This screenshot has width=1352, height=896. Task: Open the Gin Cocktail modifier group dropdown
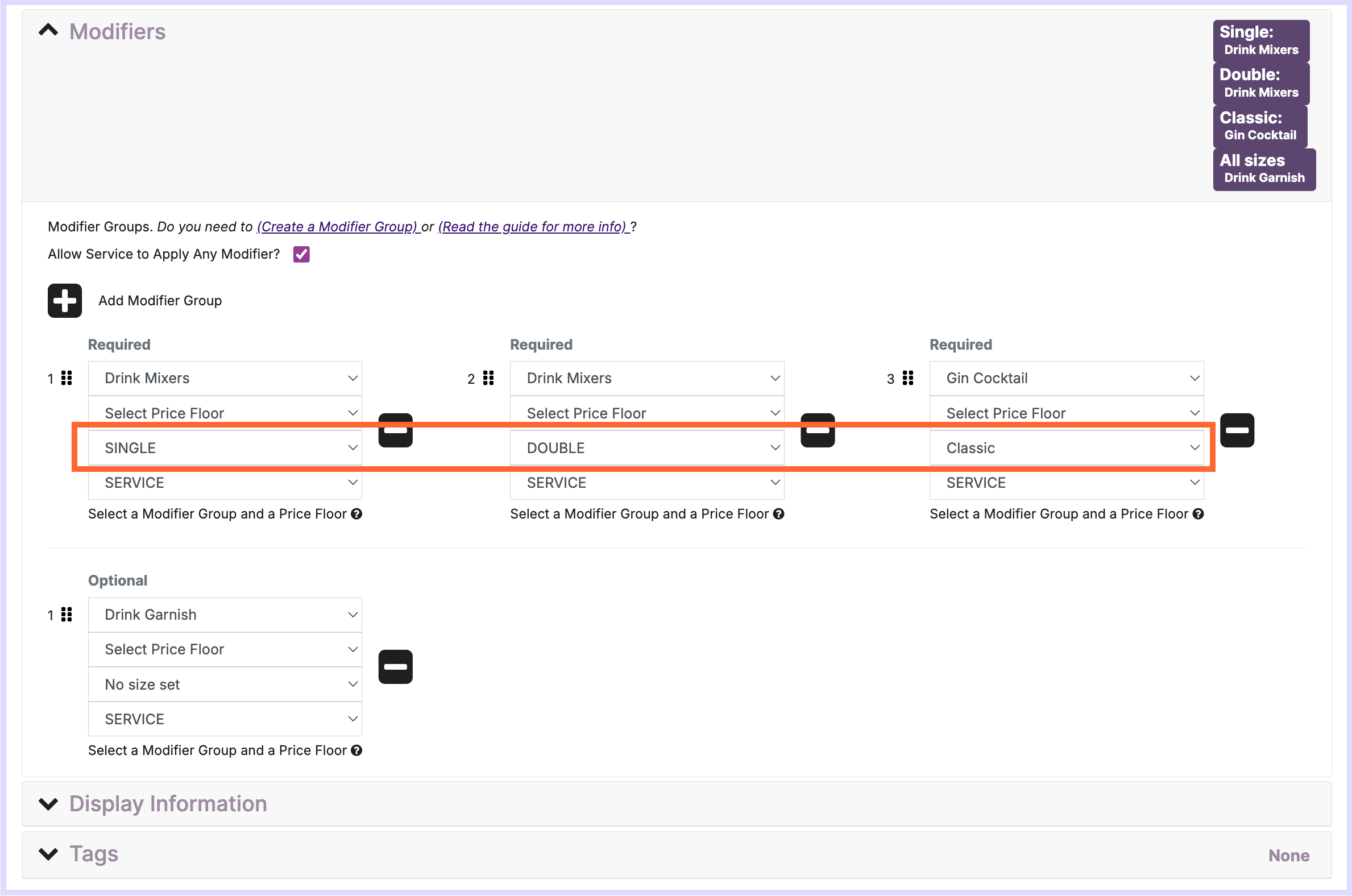pyautogui.click(x=1065, y=378)
